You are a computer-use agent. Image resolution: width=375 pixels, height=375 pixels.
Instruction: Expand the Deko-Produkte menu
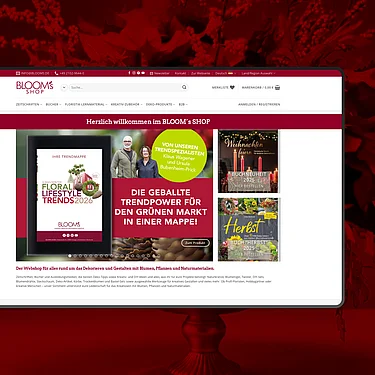pos(161,104)
